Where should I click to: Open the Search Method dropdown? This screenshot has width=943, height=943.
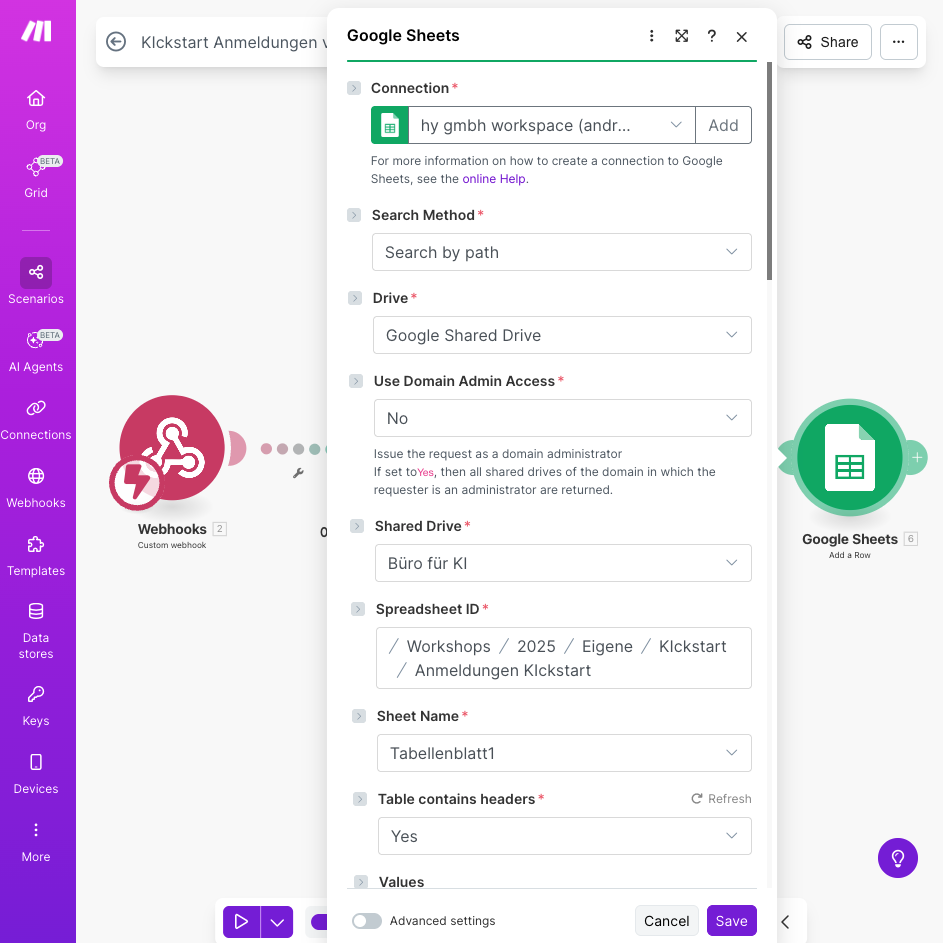click(562, 252)
